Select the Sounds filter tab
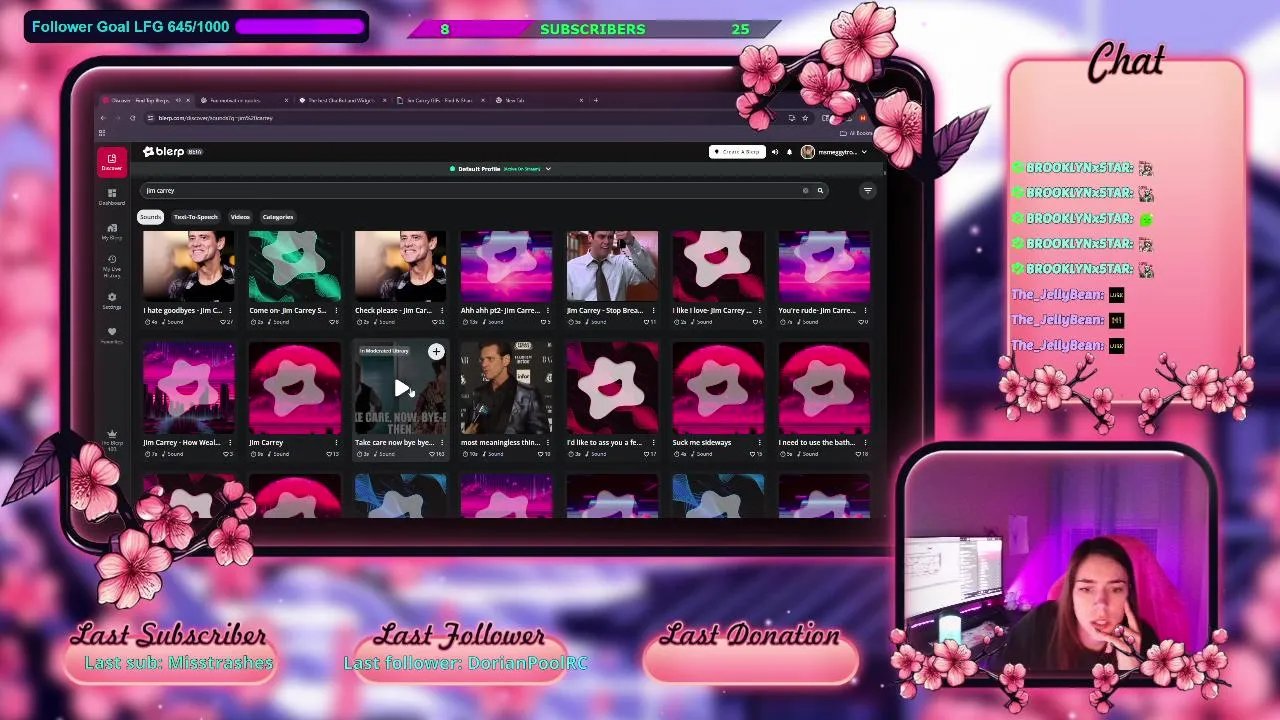Image resolution: width=1280 pixels, height=720 pixels. point(150,217)
